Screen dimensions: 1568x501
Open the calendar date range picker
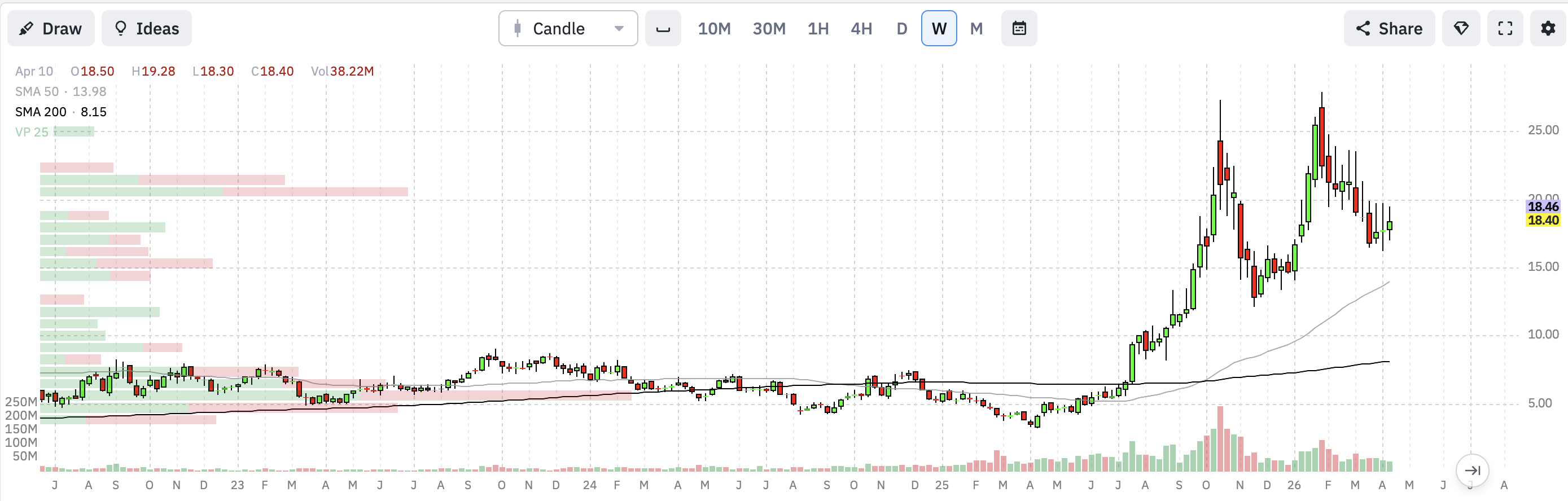[x=1019, y=29]
